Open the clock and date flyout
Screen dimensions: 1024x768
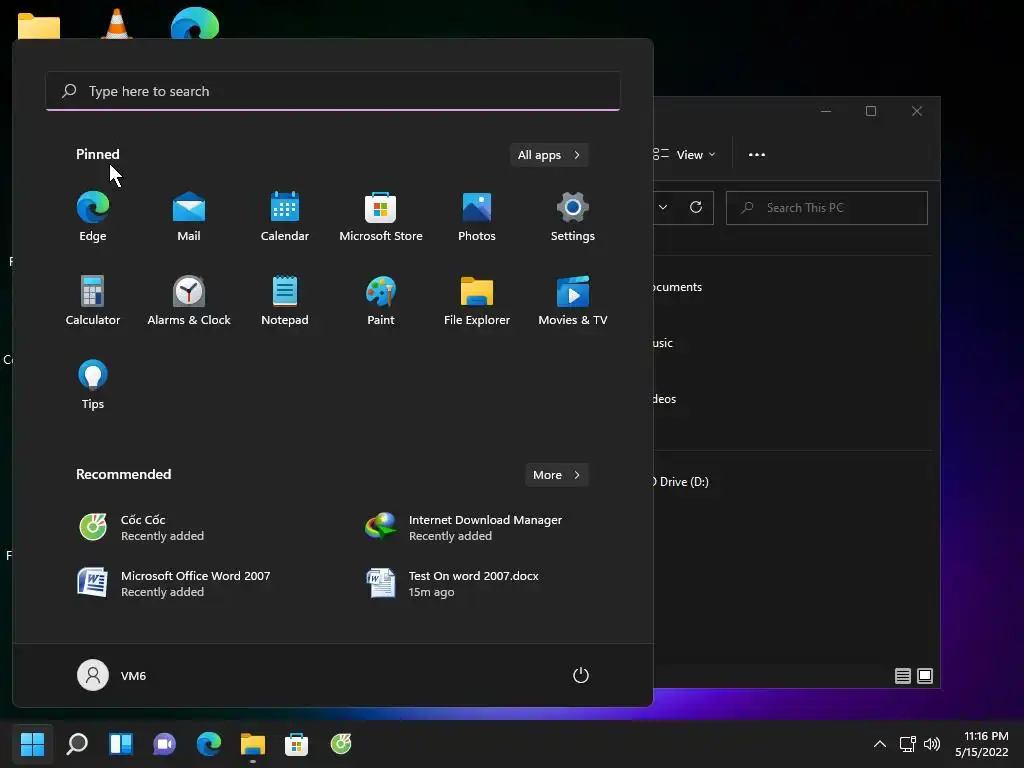(982, 743)
